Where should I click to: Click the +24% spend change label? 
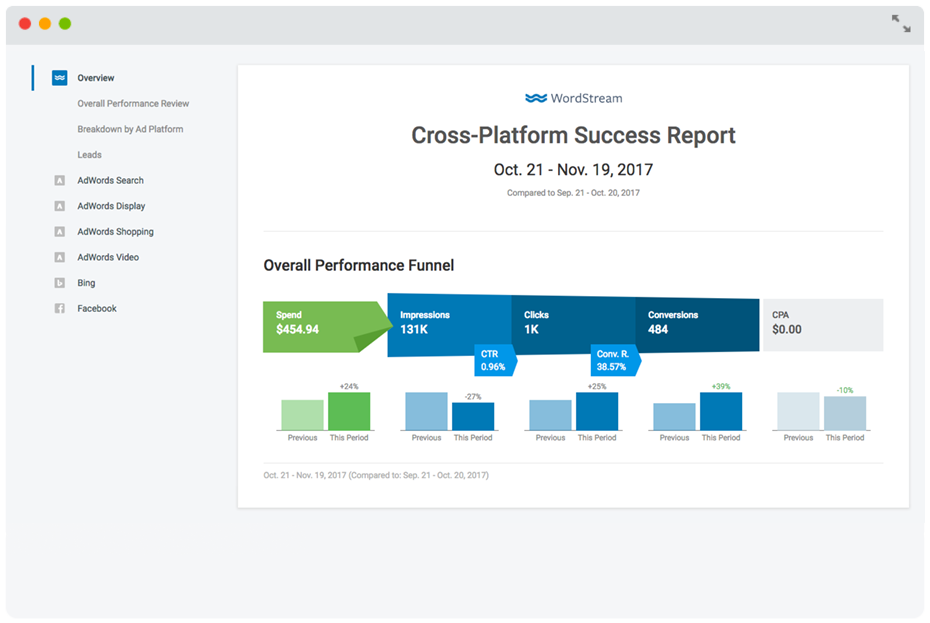coord(349,386)
